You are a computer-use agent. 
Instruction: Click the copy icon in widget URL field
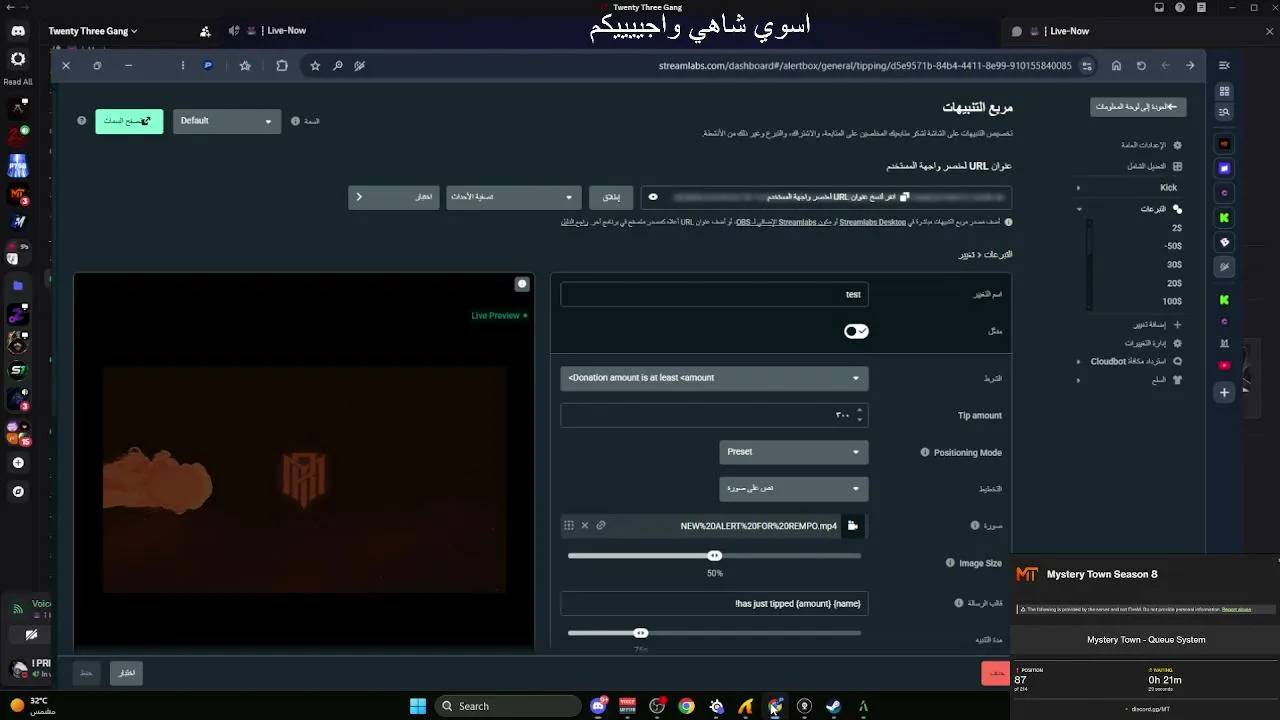pyautogui.click(x=904, y=197)
